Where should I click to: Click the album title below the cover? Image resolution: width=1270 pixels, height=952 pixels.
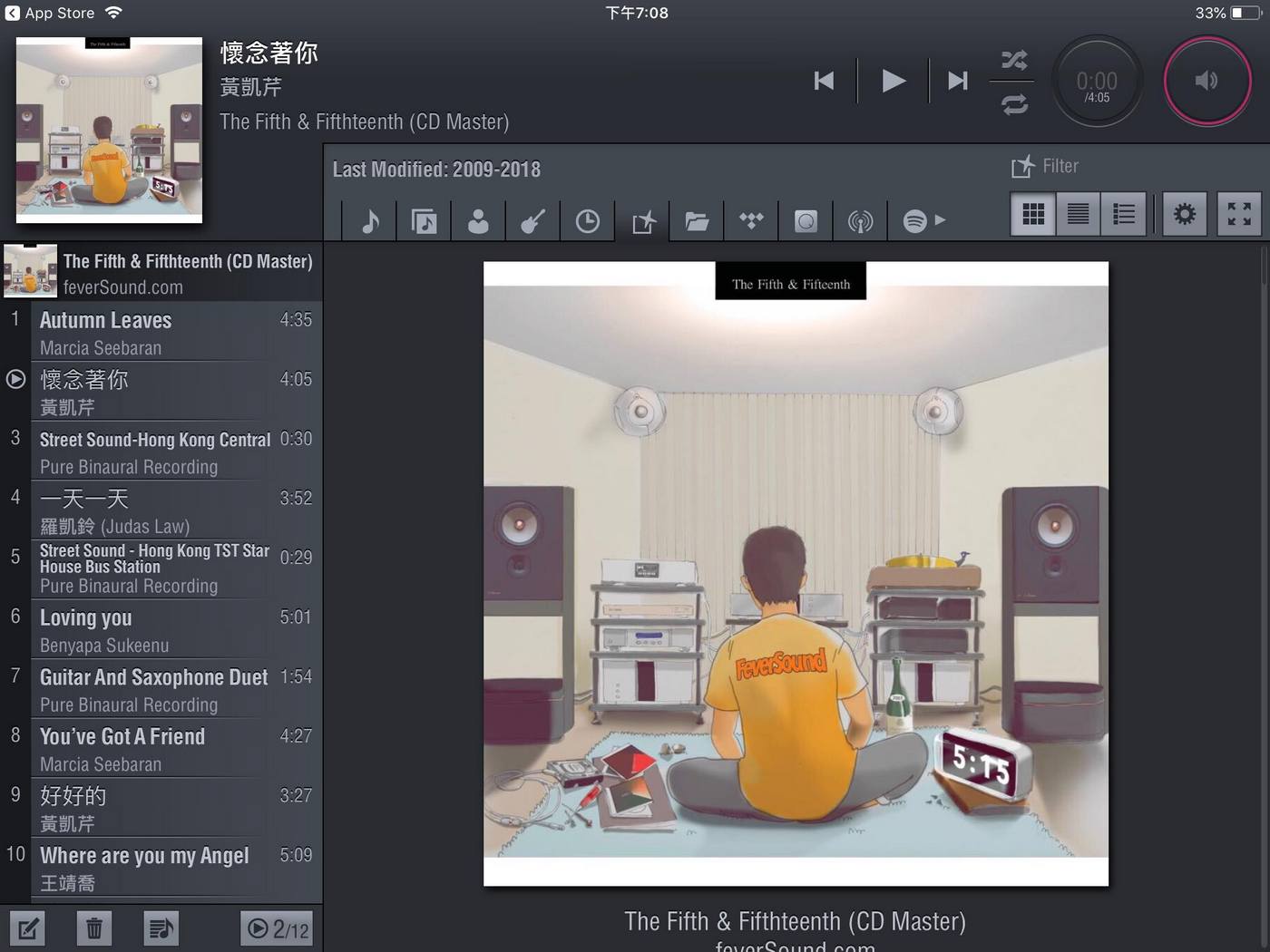795,921
